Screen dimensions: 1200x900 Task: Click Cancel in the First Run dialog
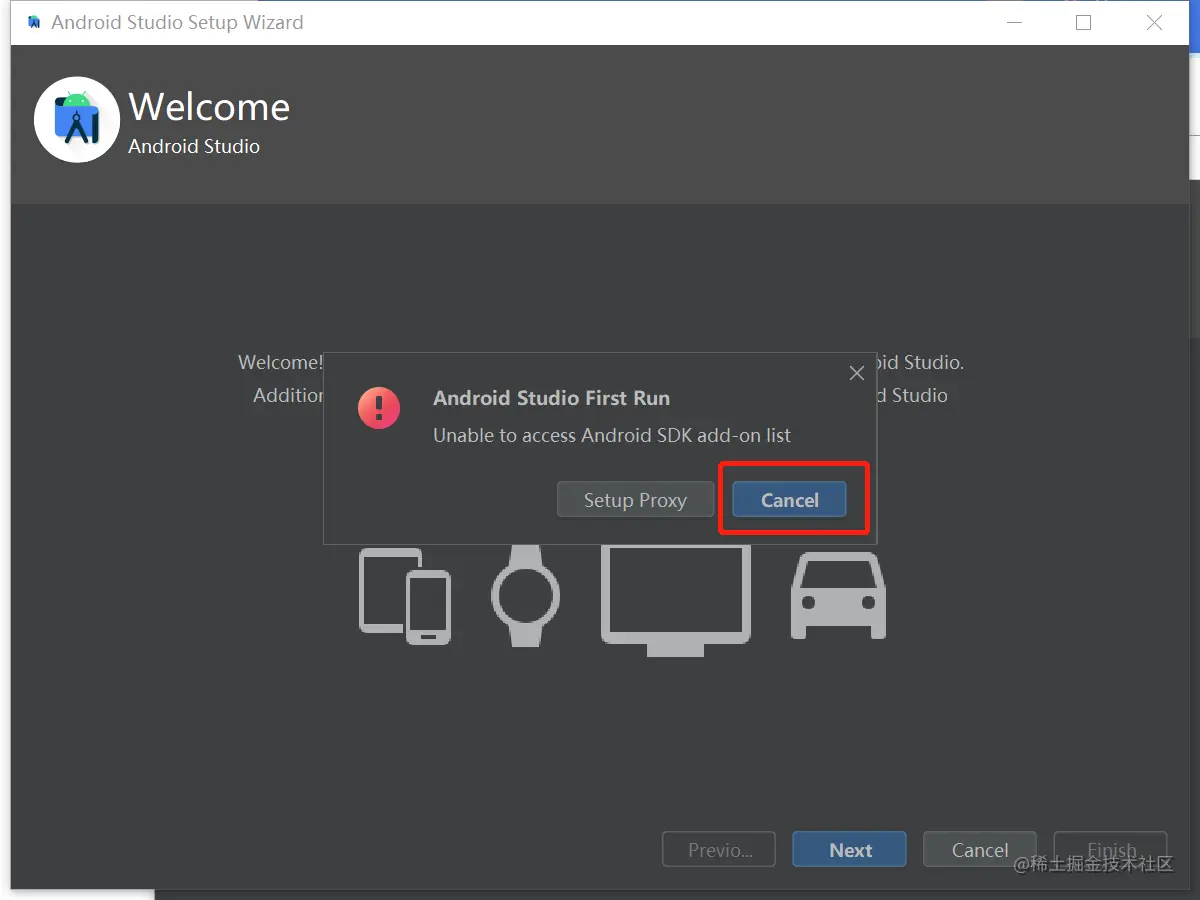pyautogui.click(x=789, y=500)
